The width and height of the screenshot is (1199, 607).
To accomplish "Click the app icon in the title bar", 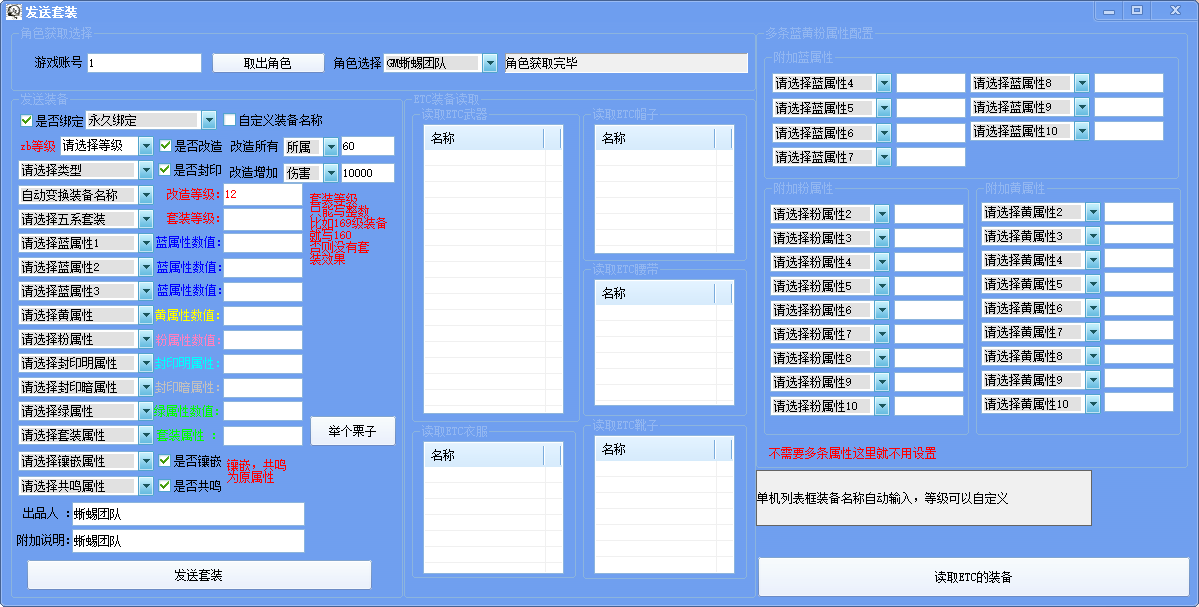I will pyautogui.click(x=14, y=11).
